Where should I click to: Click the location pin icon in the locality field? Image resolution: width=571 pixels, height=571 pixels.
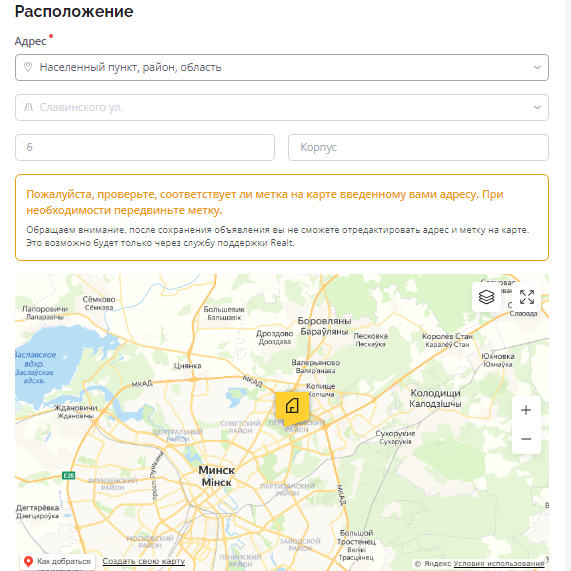[x=28, y=67]
